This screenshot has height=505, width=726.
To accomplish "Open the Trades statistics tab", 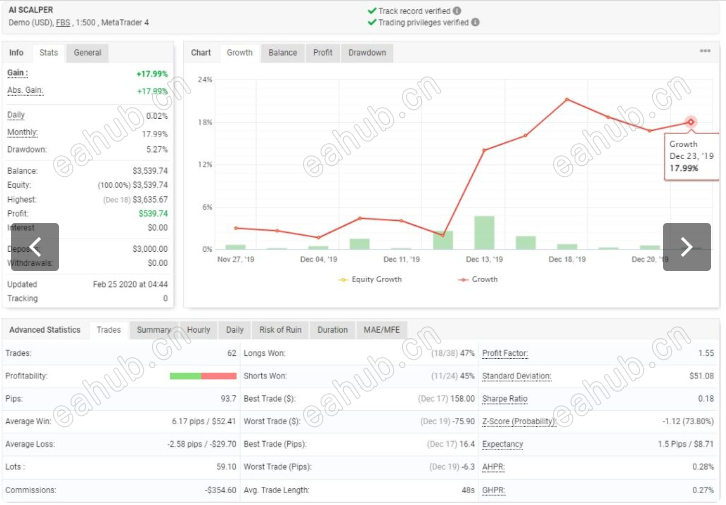I will pos(109,330).
